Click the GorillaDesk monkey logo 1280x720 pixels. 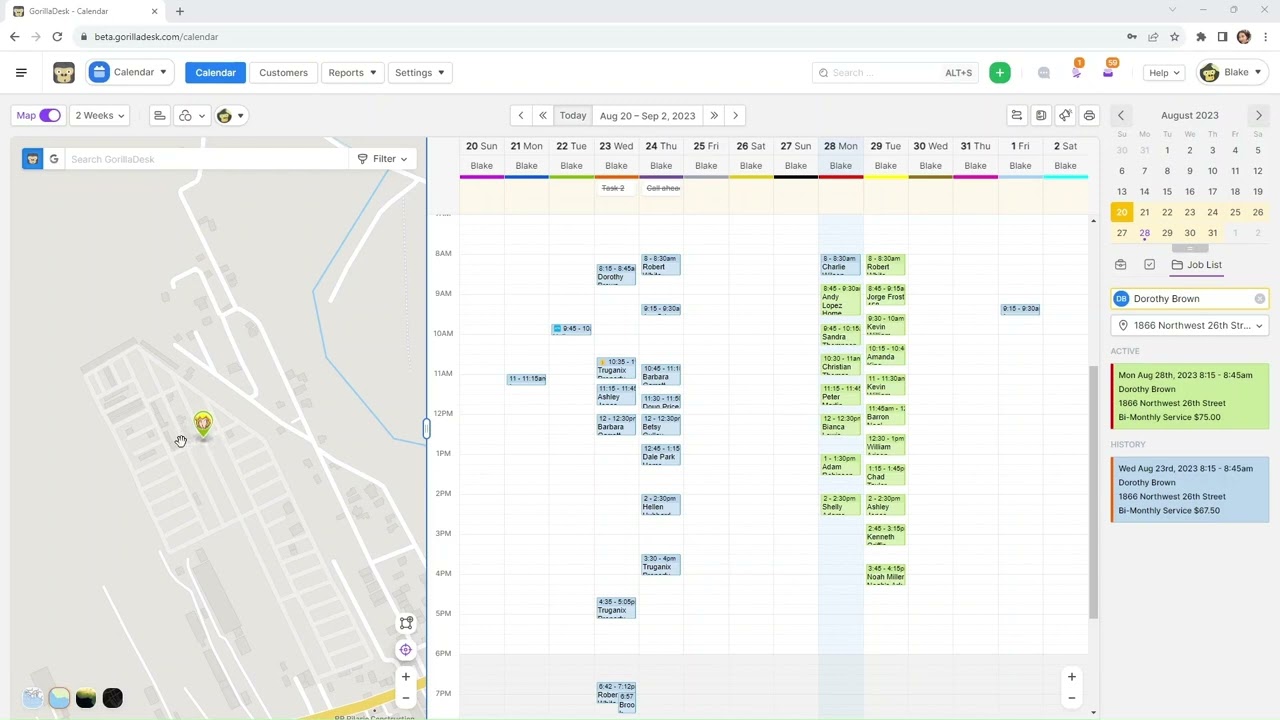(x=64, y=72)
